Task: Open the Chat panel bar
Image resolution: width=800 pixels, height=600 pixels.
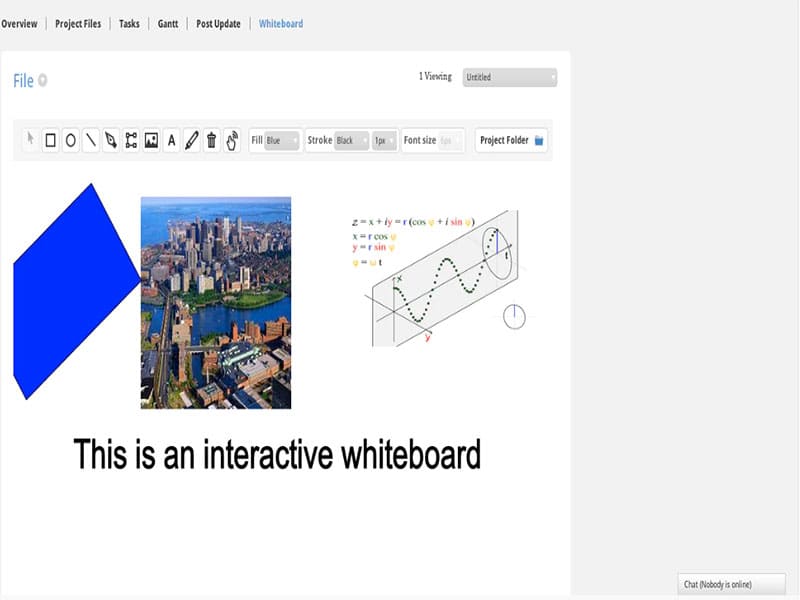Action: (x=732, y=584)
